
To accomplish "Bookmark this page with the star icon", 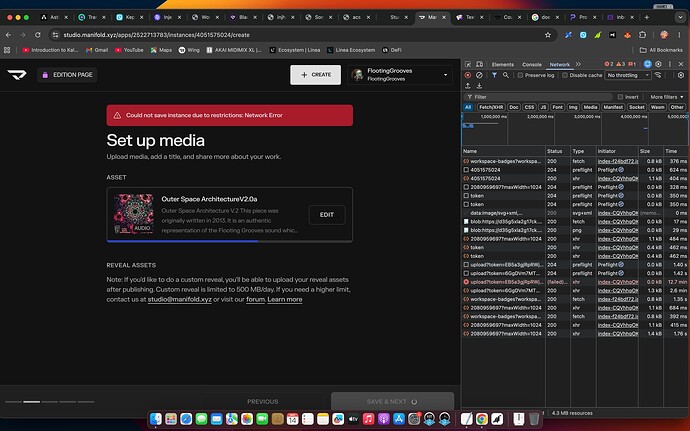I will [x=547, y=35].
